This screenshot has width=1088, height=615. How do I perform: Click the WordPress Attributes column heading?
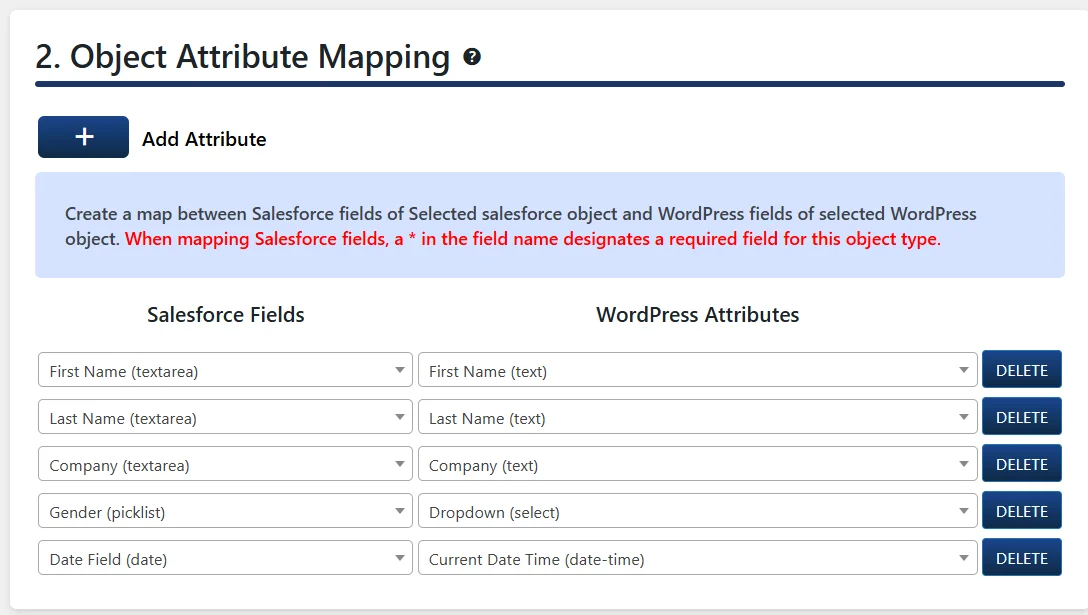tap(697, 314)
